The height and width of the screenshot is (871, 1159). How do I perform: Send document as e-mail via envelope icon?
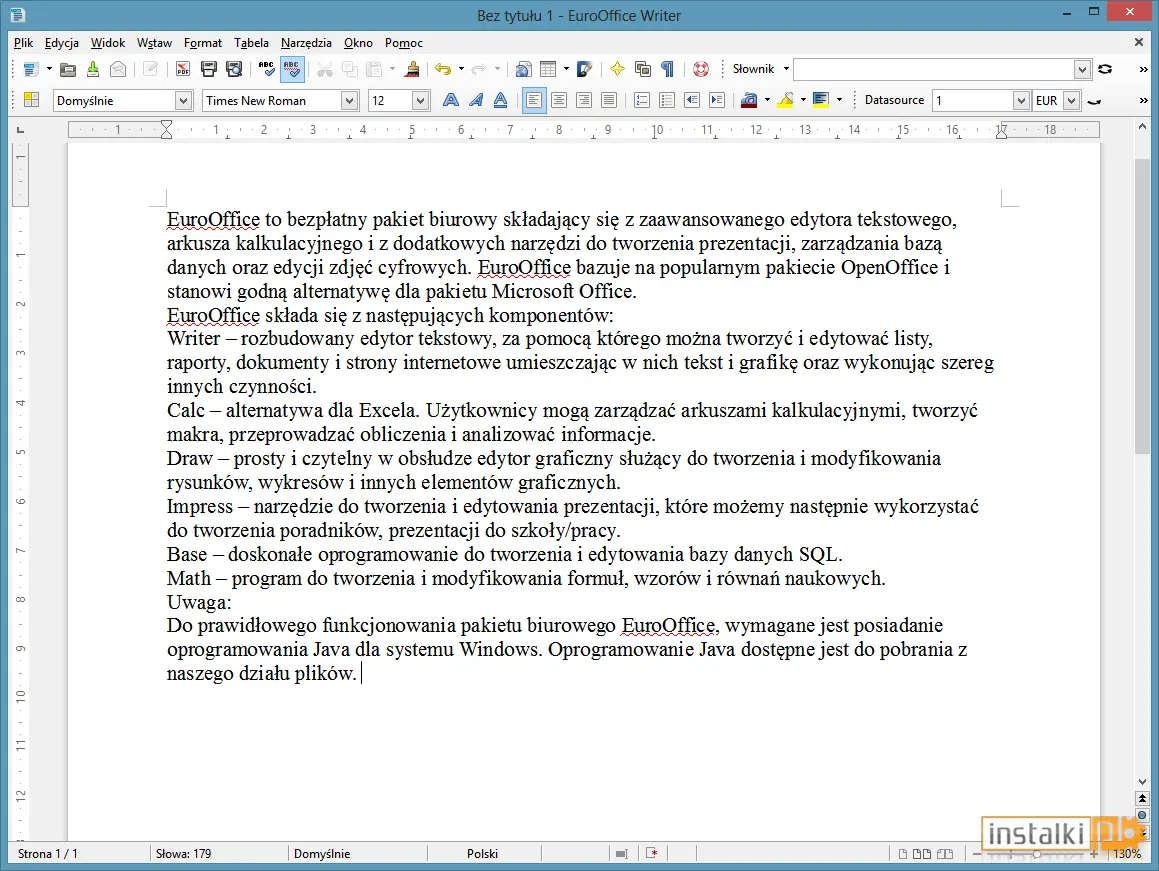click(118, 69)
